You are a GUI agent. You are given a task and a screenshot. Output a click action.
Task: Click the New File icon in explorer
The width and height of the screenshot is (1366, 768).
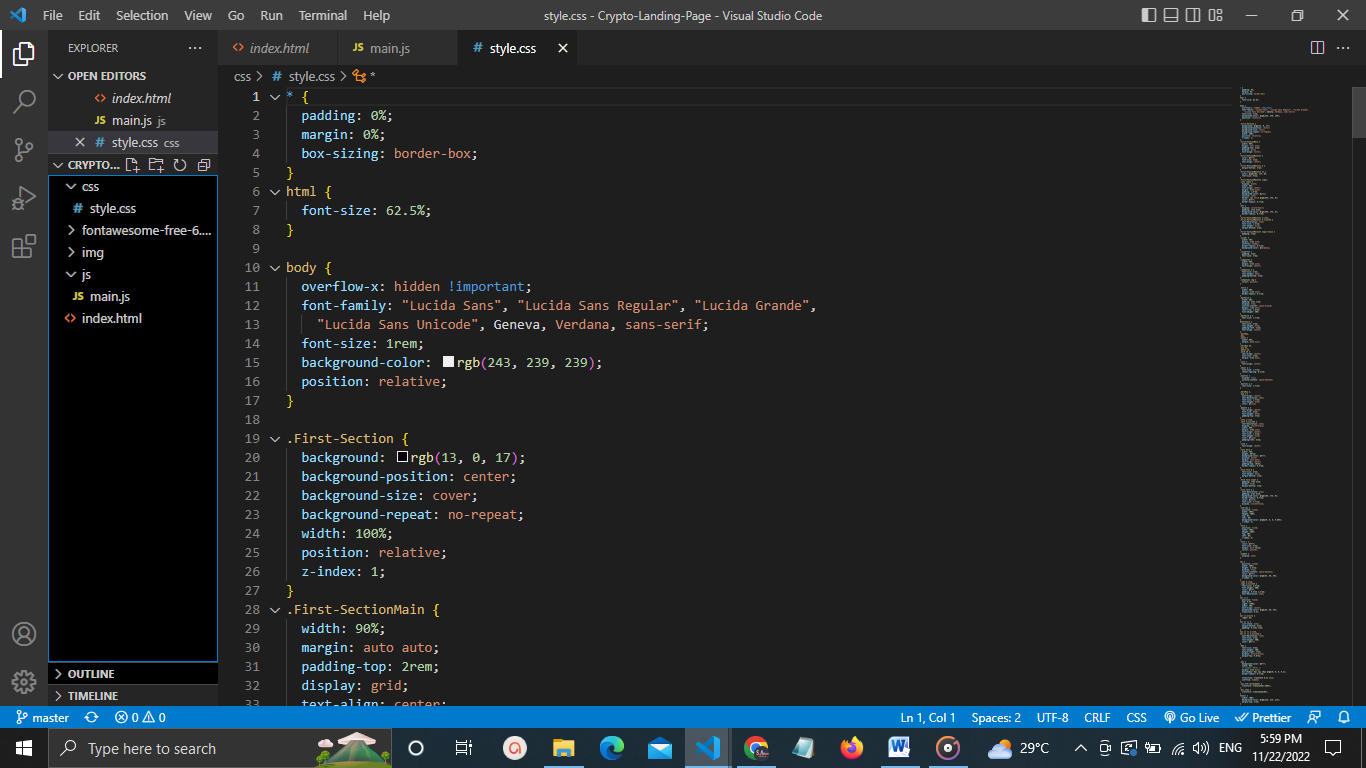132,165
